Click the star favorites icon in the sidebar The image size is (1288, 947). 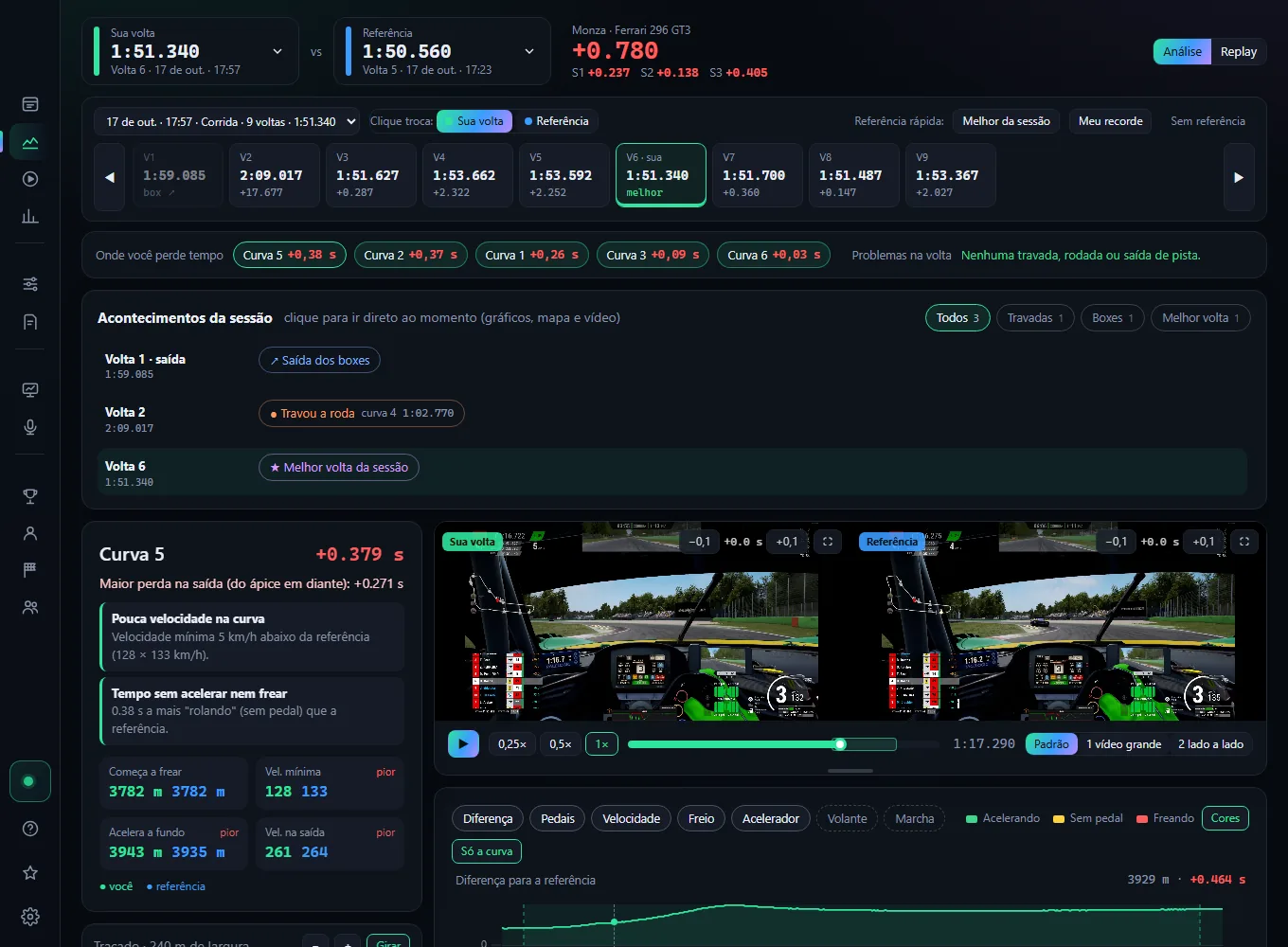[x=30, y=872]
